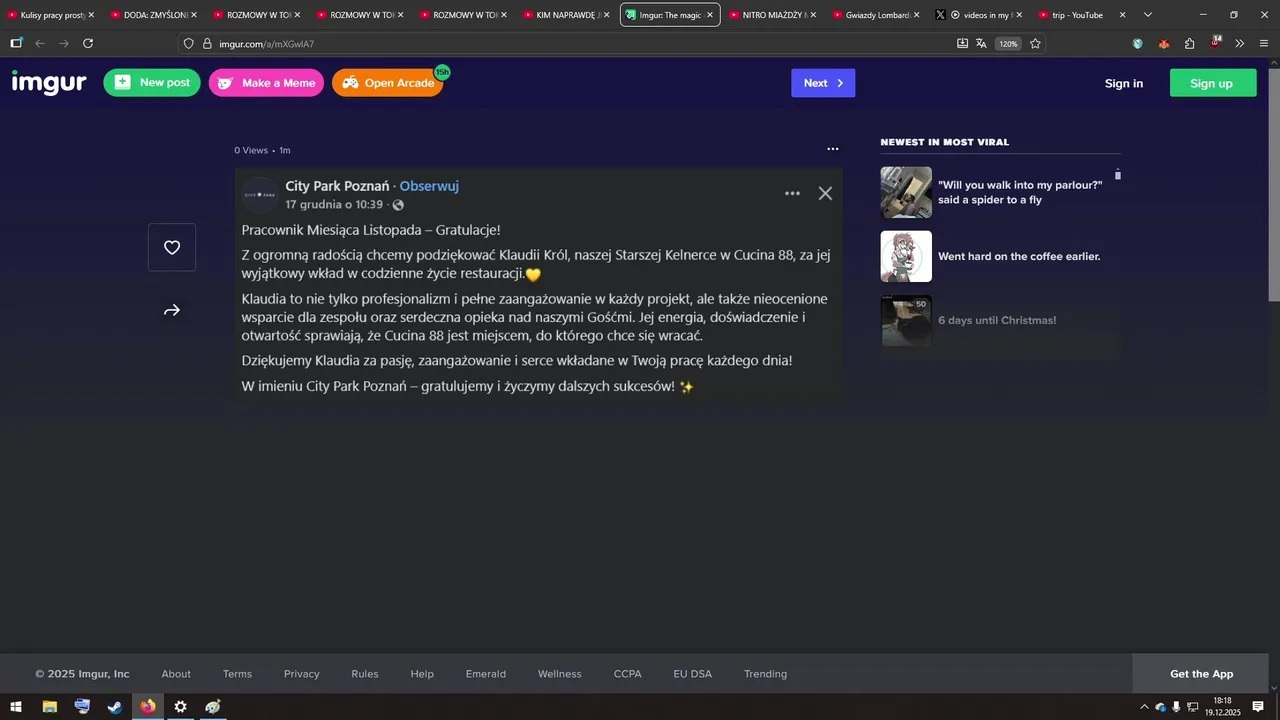1280x720 pixels.
Task: Switch to the Kulisy pracy prostyt tab
Action: pos(51,15)
